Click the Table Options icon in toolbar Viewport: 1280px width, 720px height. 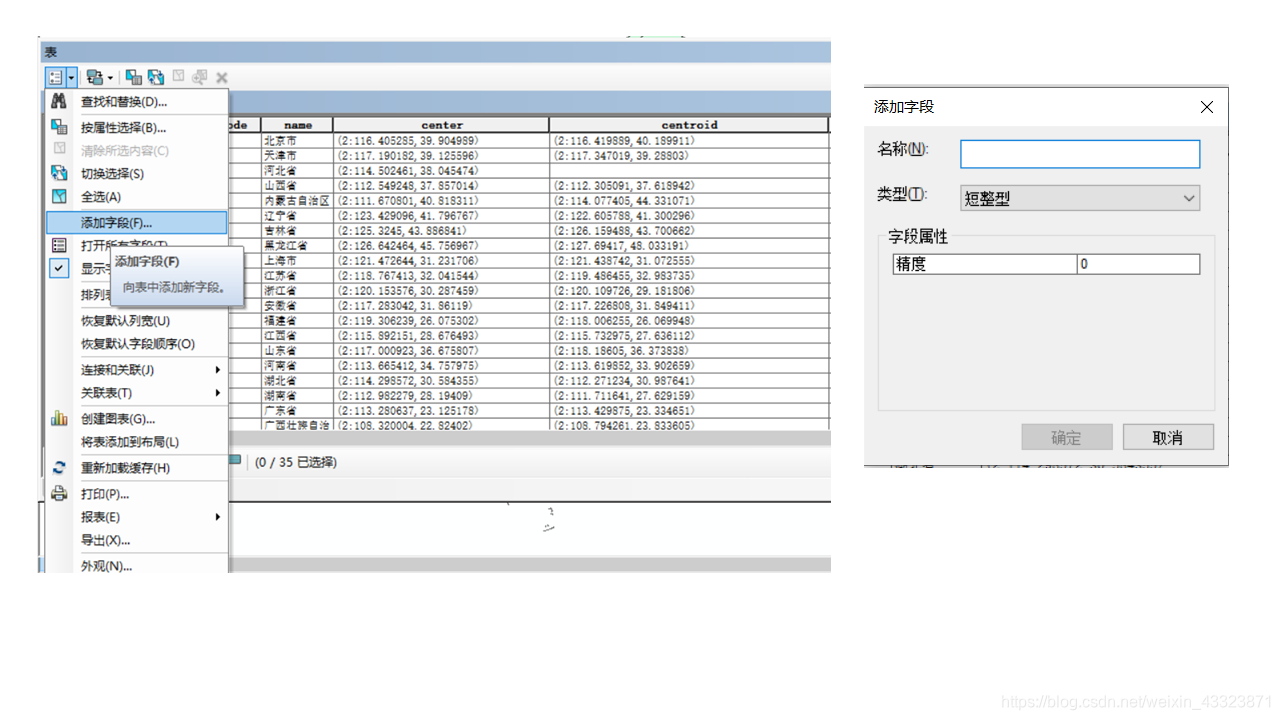pyautogui.click(x=56, y=77)
